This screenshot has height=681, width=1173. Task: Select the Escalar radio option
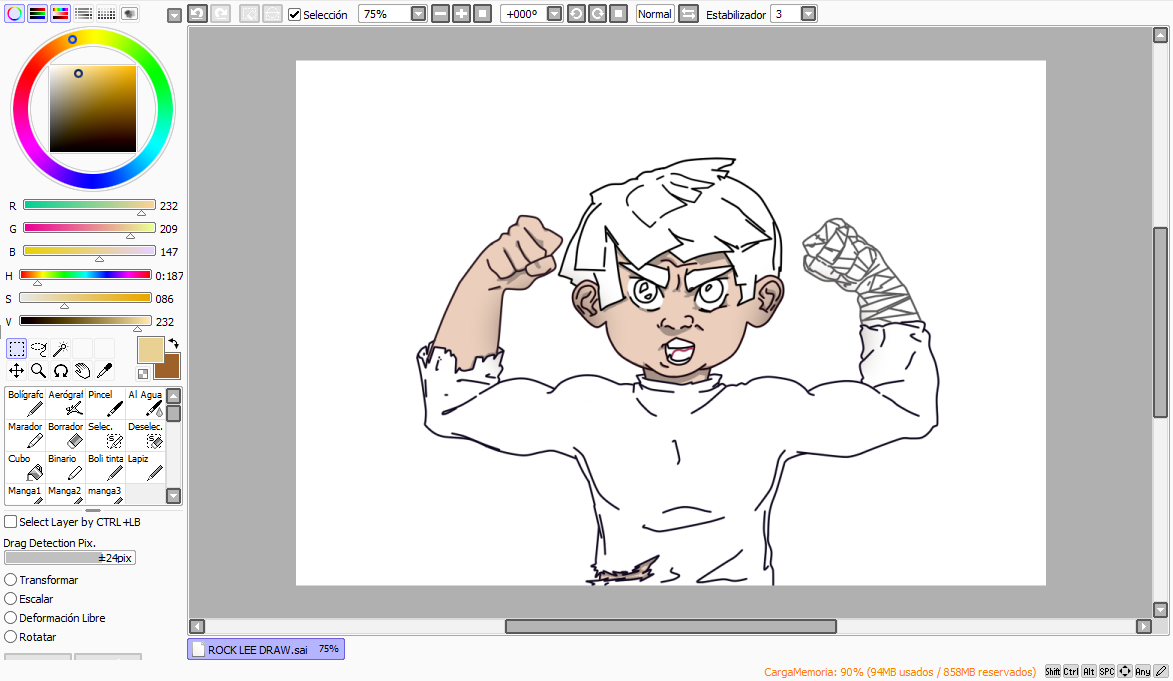tap(10, 599)
